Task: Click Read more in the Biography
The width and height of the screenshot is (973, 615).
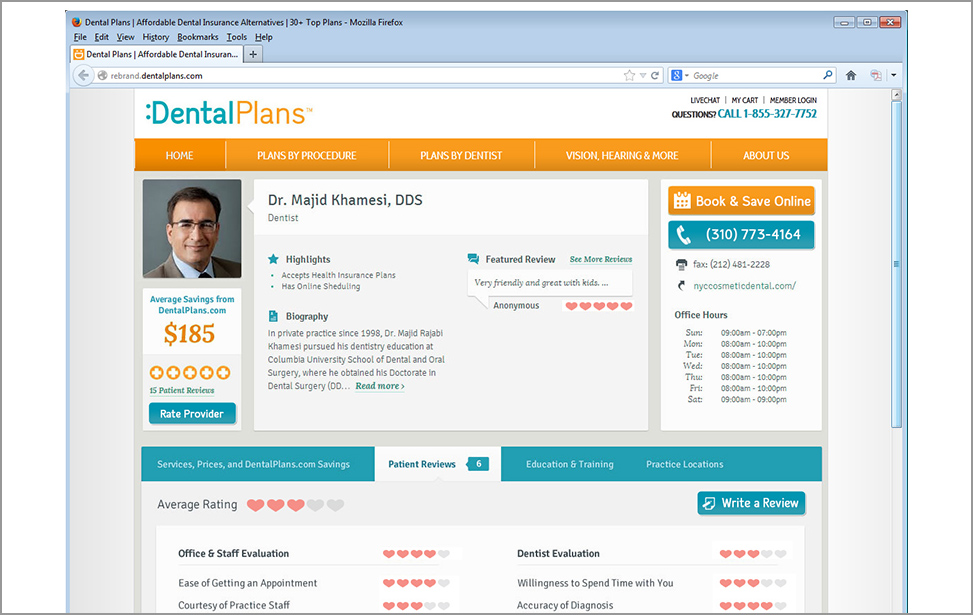Action: point(380,386)
